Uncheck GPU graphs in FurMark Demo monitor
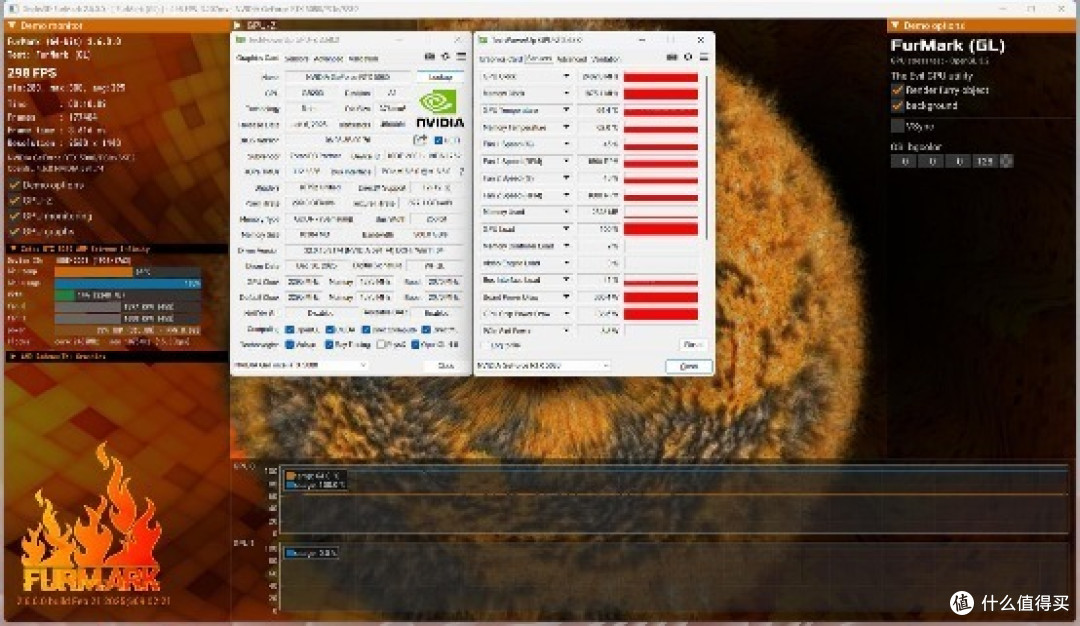 14,231
